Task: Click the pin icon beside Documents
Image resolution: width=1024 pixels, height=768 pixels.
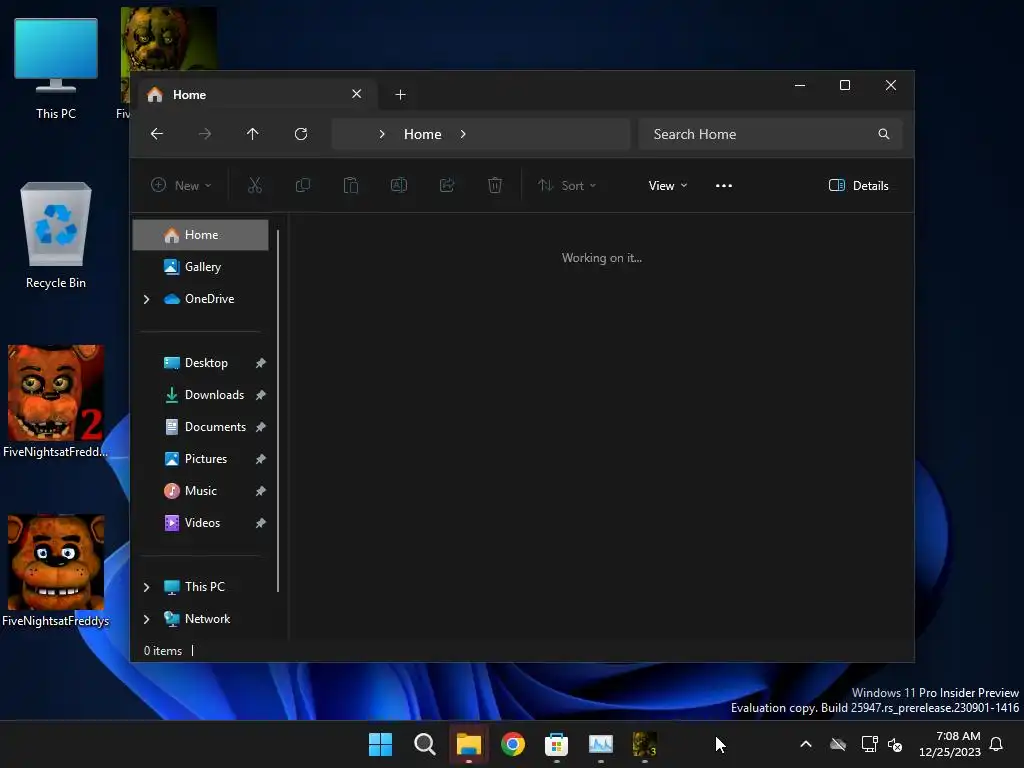Action: coord(261,427)
